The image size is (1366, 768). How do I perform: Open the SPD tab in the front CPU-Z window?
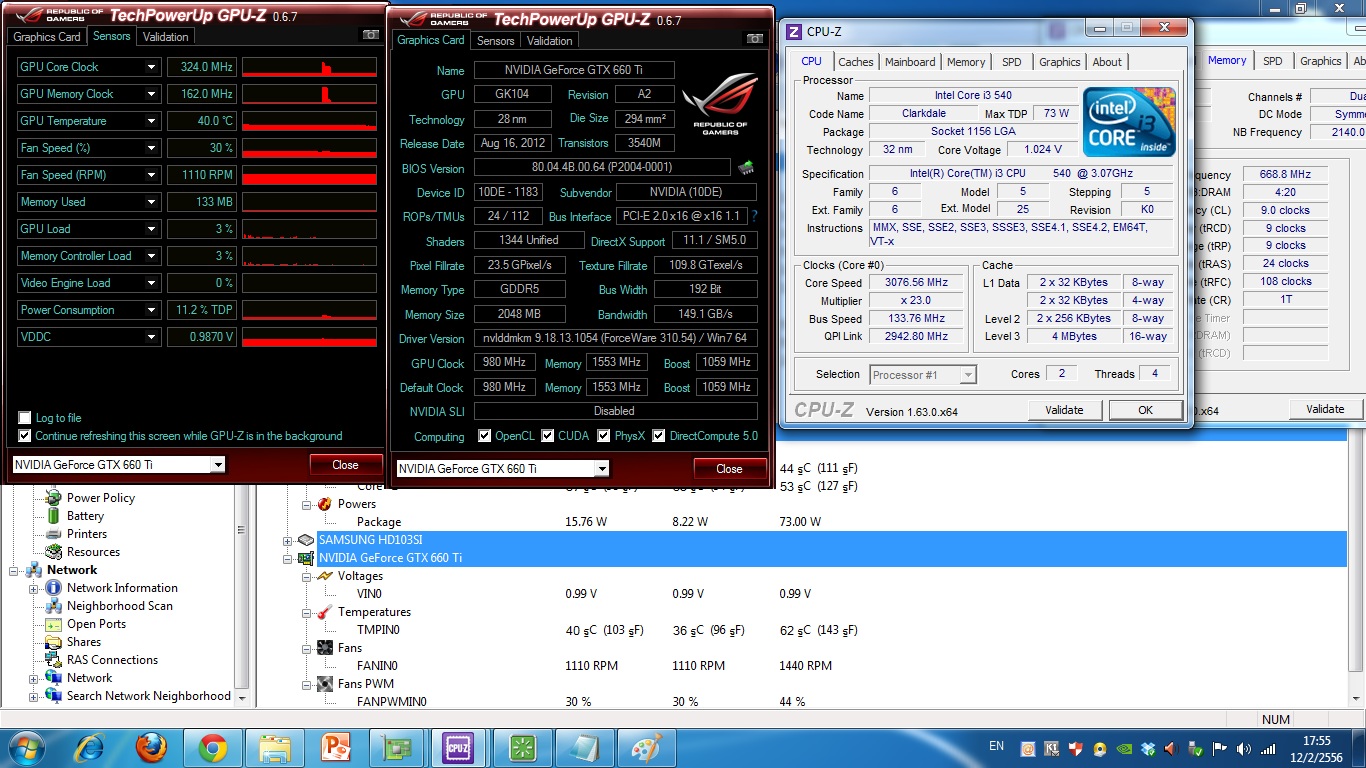pos(1012,62)
